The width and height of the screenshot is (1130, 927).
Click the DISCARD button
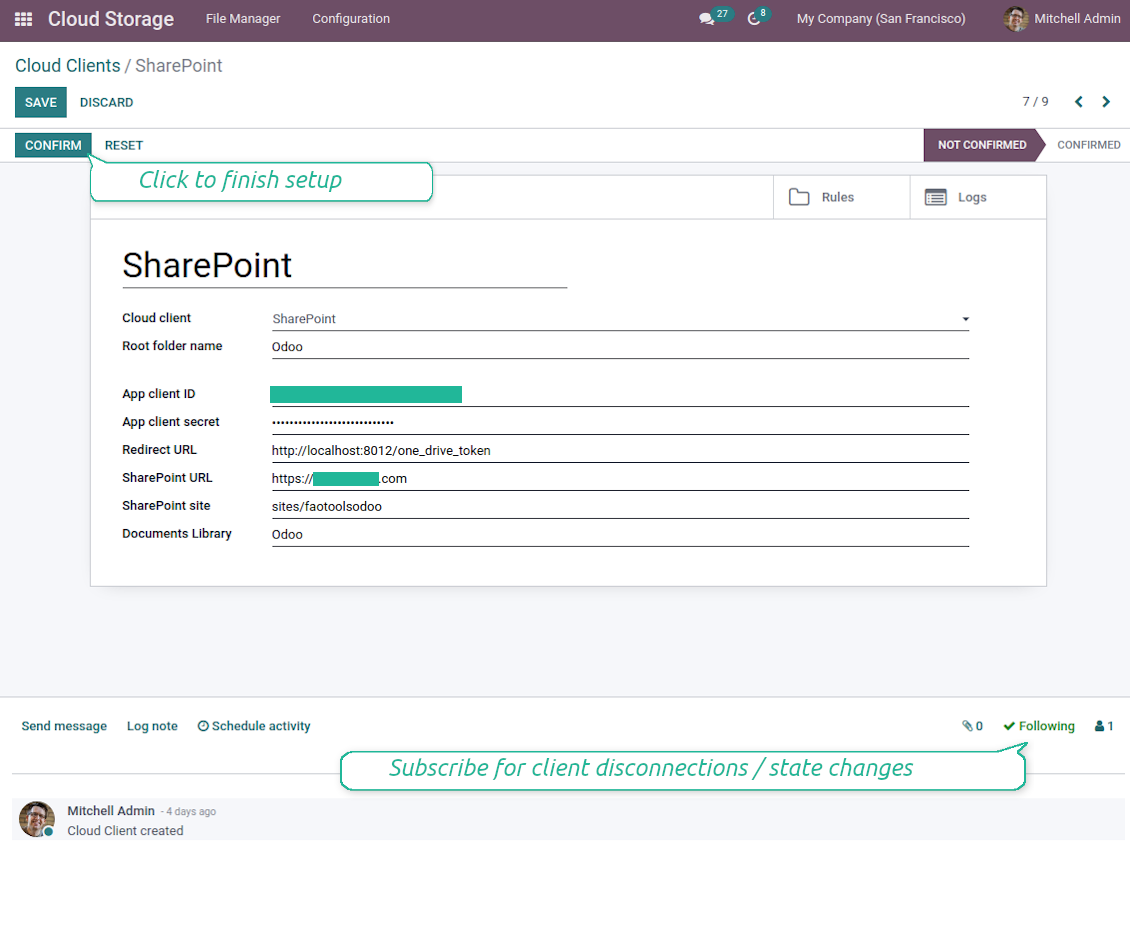click(x=107, y=102)
